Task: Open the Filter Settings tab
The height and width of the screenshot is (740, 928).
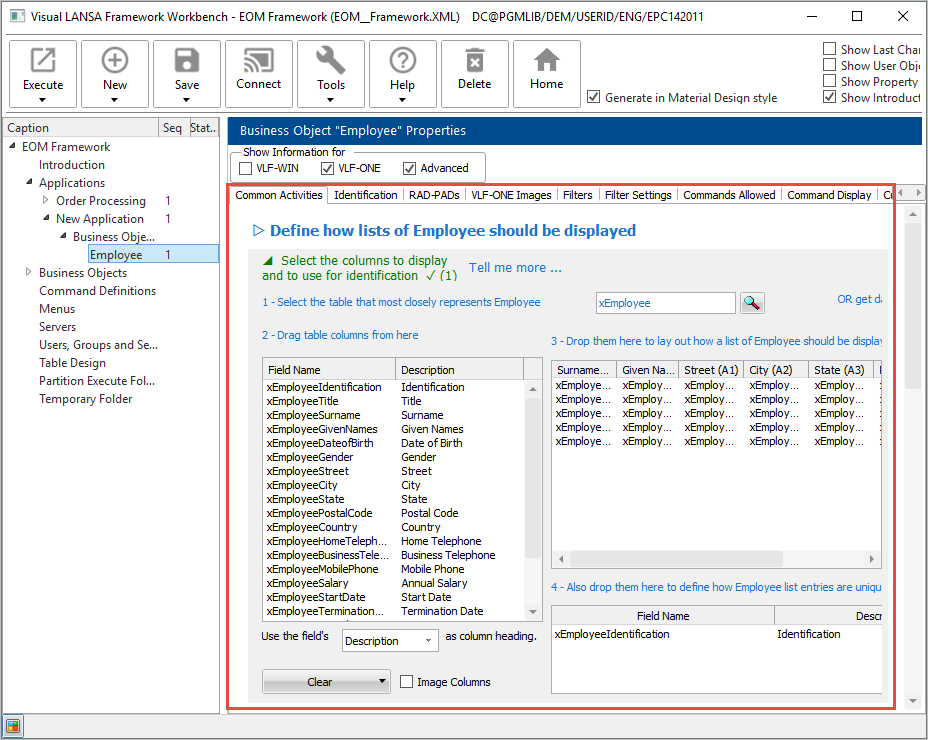Action: pos(638,195)
